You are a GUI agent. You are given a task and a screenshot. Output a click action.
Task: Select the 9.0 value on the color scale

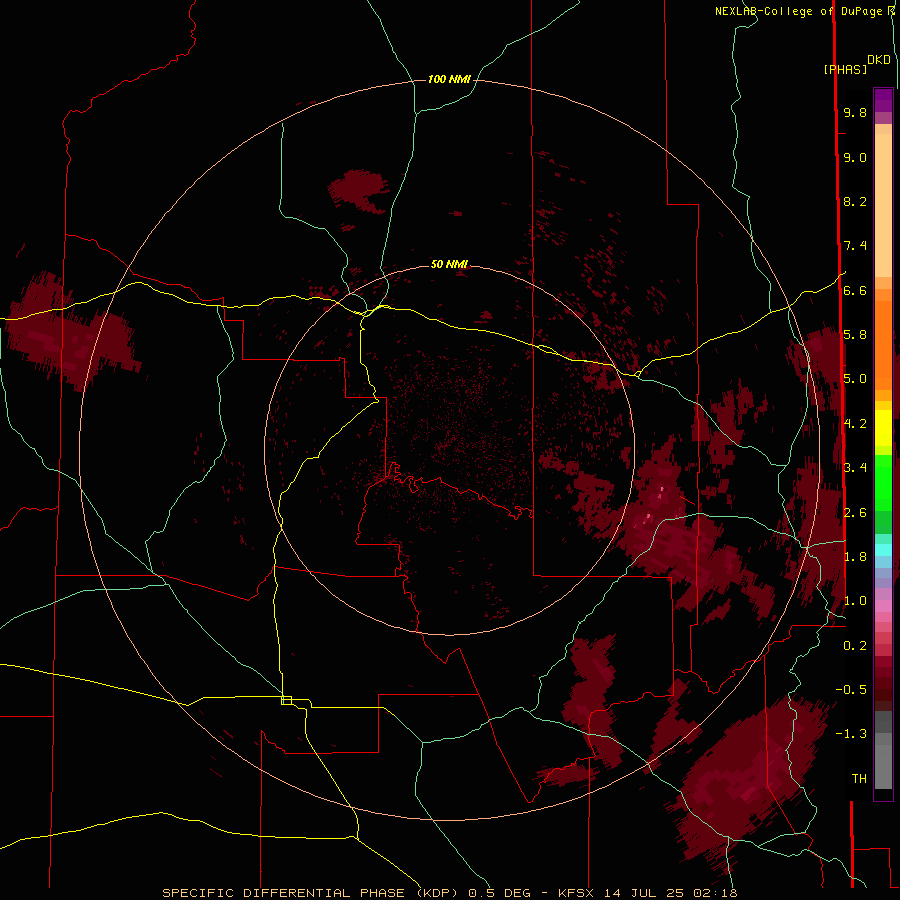click(855, 157)
